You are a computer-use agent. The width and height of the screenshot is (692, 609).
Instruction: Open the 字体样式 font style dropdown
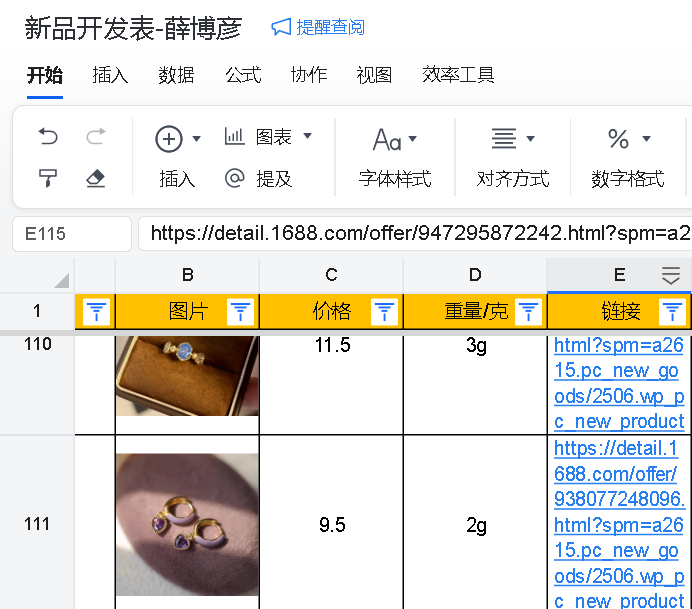[x=394, y=138]
